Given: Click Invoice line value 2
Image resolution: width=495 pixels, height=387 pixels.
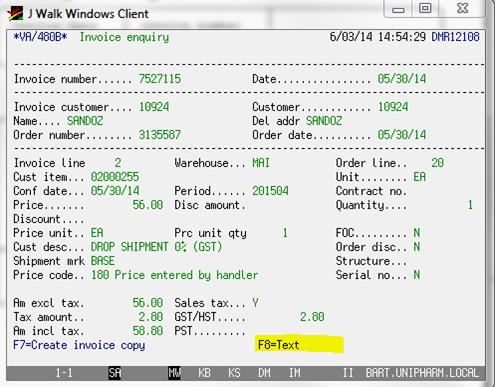Looking at the screenshot, I should click(x=118, y=163).
